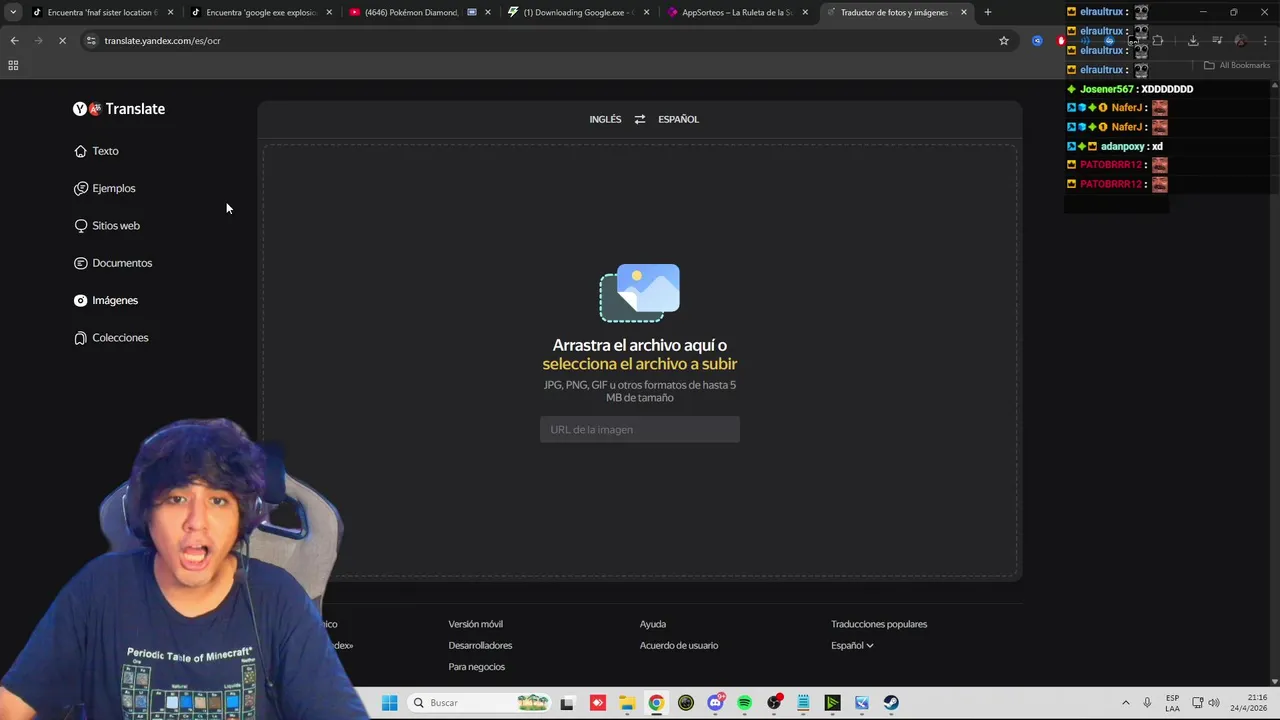This screenshot has height=720, width=1280.
Task: Go back to the previous page
Action: (14, 41)
